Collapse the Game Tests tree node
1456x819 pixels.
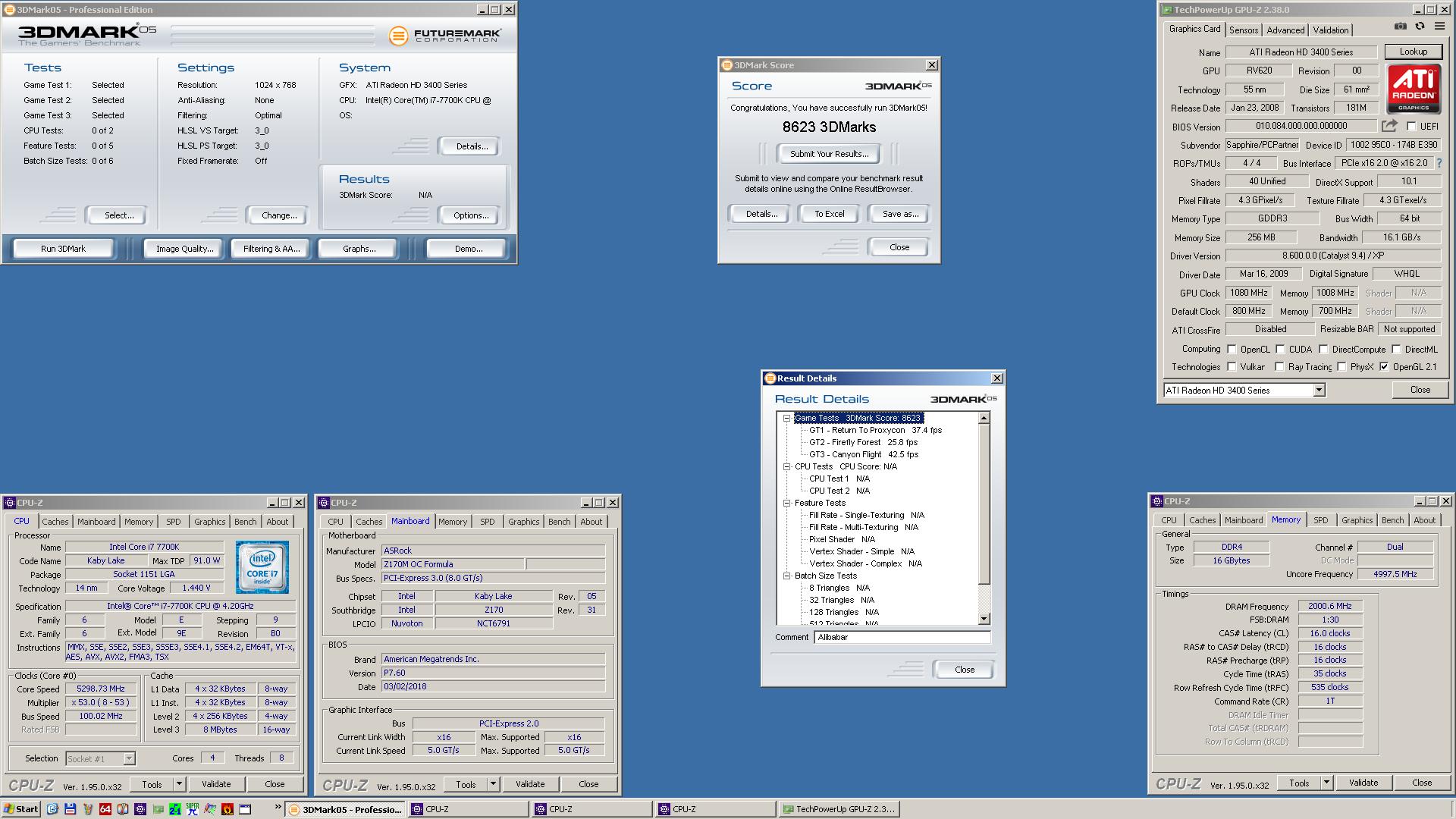pyautogui.click(x=787, y=418)
